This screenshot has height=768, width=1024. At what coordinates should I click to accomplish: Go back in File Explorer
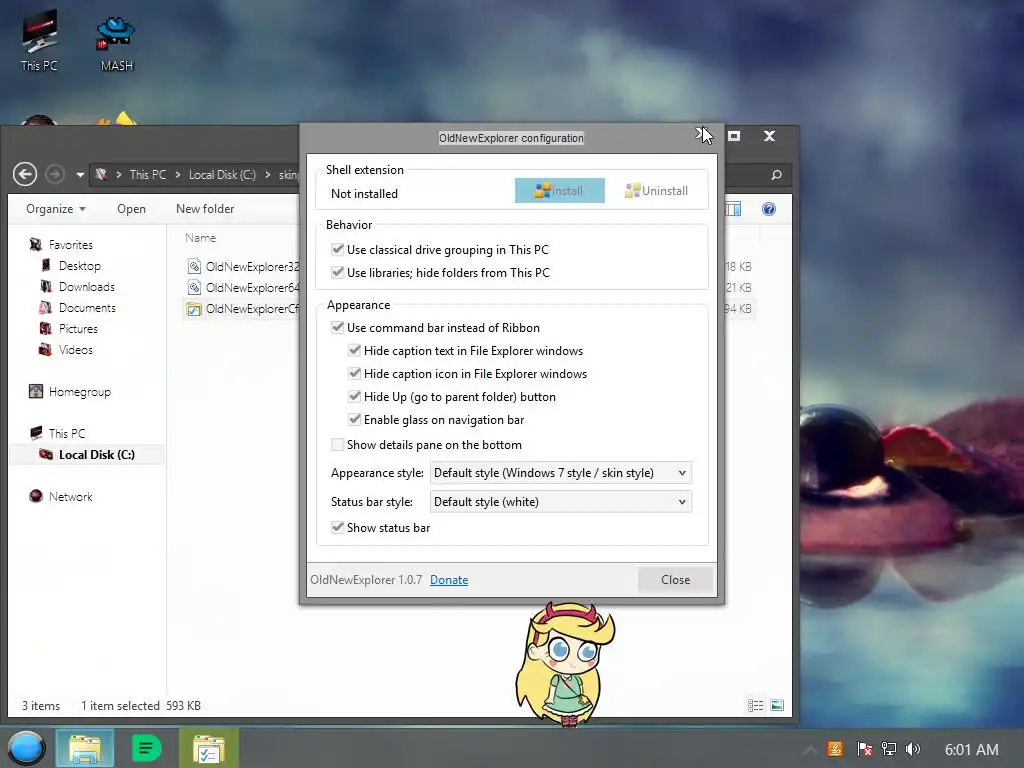coord(25,174)
